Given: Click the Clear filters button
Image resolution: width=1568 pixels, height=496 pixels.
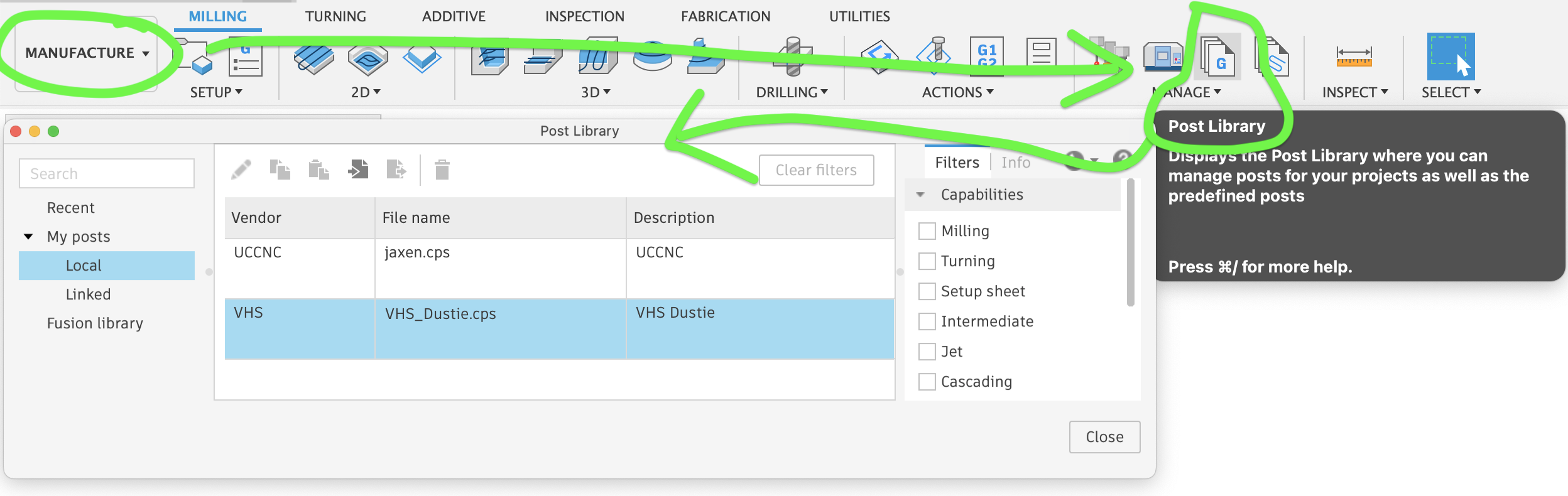Looking at the screenshot, I should coord(816,170).
